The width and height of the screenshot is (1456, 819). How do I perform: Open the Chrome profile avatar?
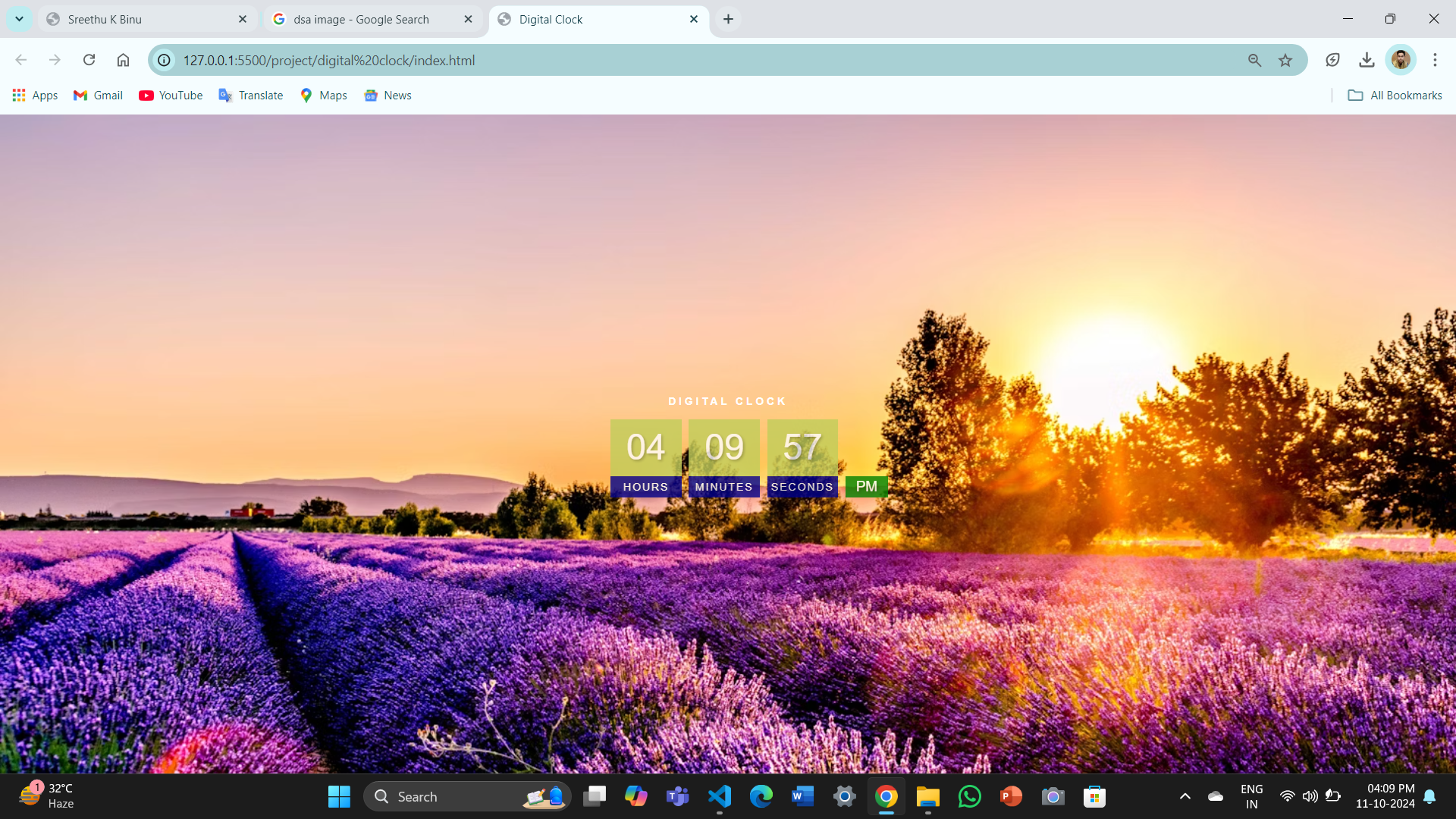pyautogui.click(x=1401, y=60)
